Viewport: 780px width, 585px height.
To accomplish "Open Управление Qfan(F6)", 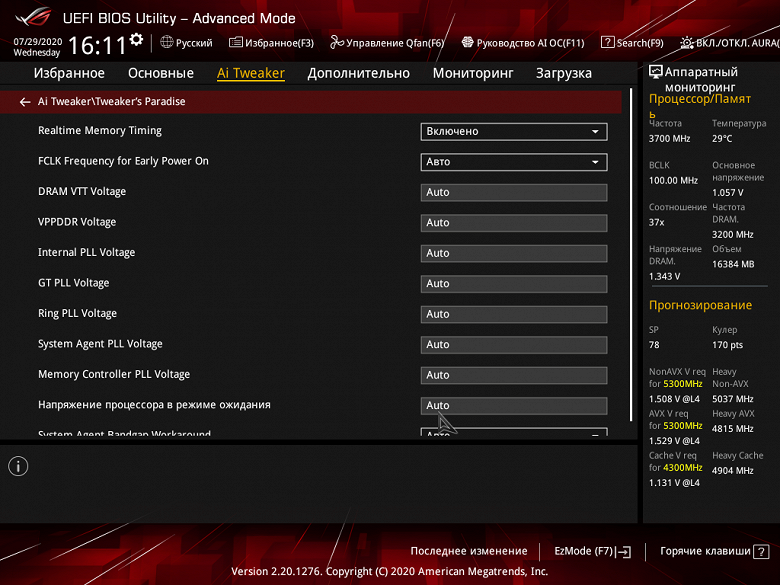I will [x=387, y=43].
